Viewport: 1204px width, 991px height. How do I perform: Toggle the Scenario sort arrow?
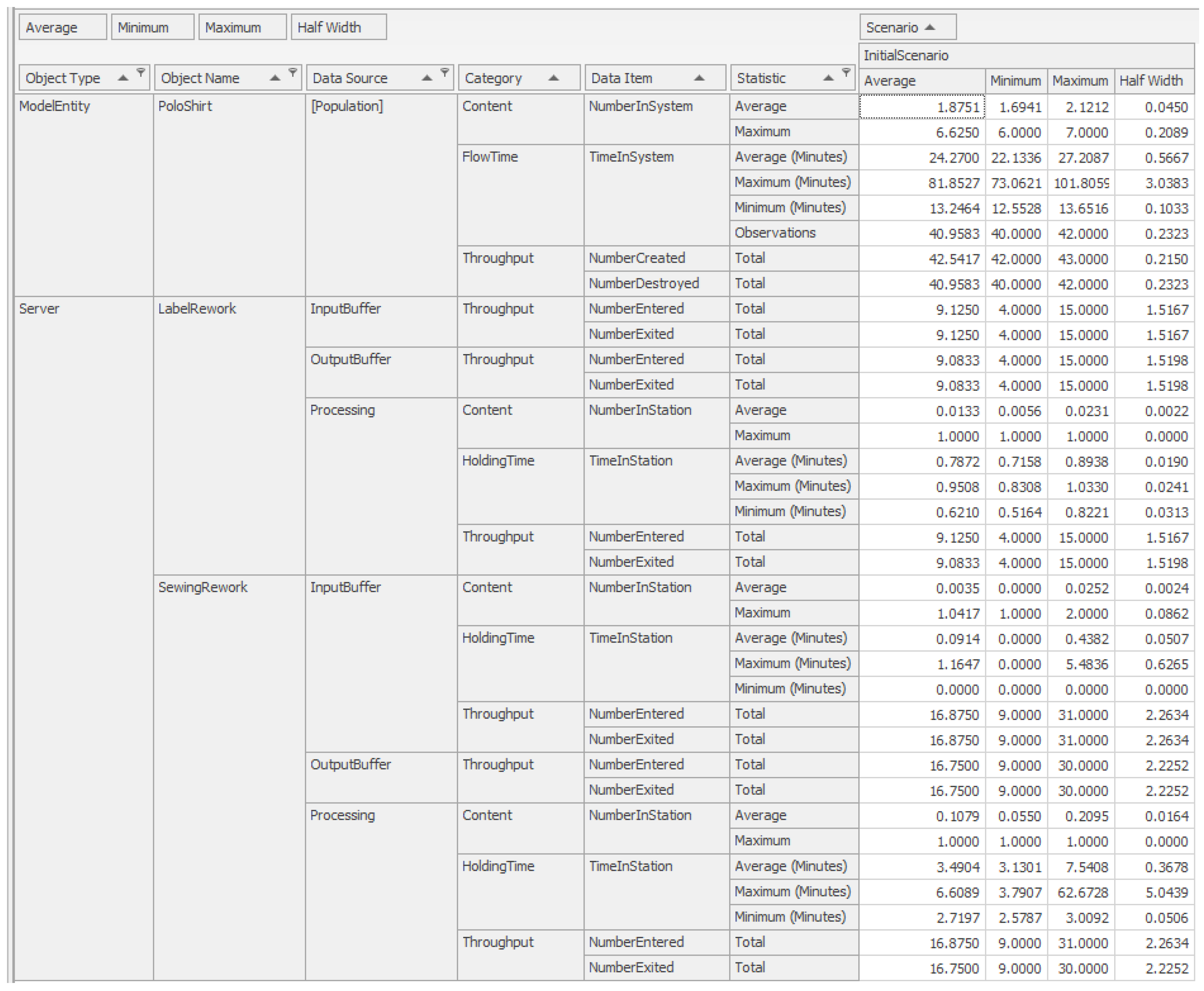[x=930, y=27]
